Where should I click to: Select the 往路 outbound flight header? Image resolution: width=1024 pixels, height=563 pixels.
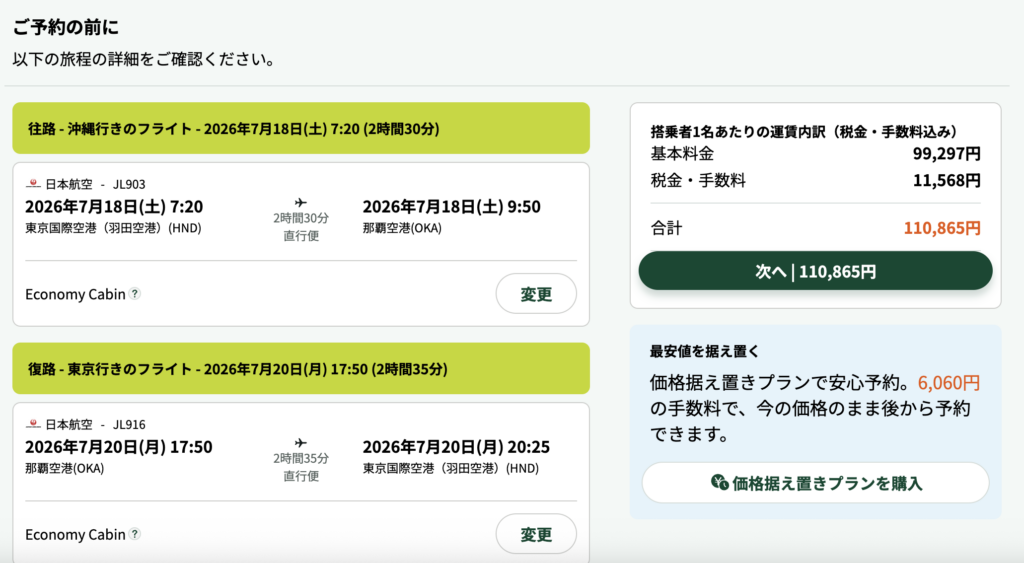tap(301, 129)
